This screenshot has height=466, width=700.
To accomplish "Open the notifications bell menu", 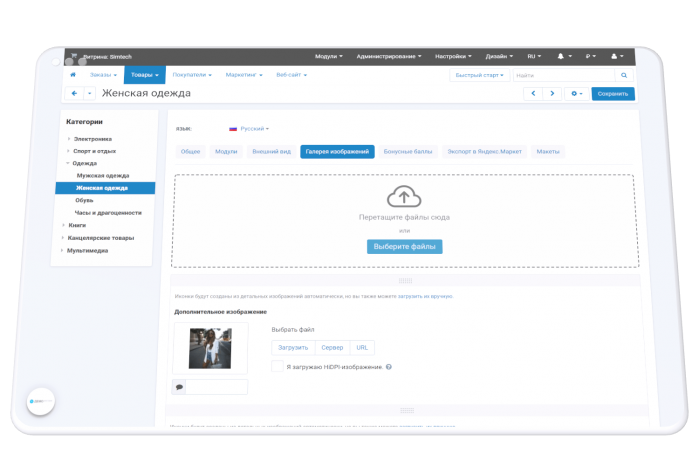I will pos(564,56).
